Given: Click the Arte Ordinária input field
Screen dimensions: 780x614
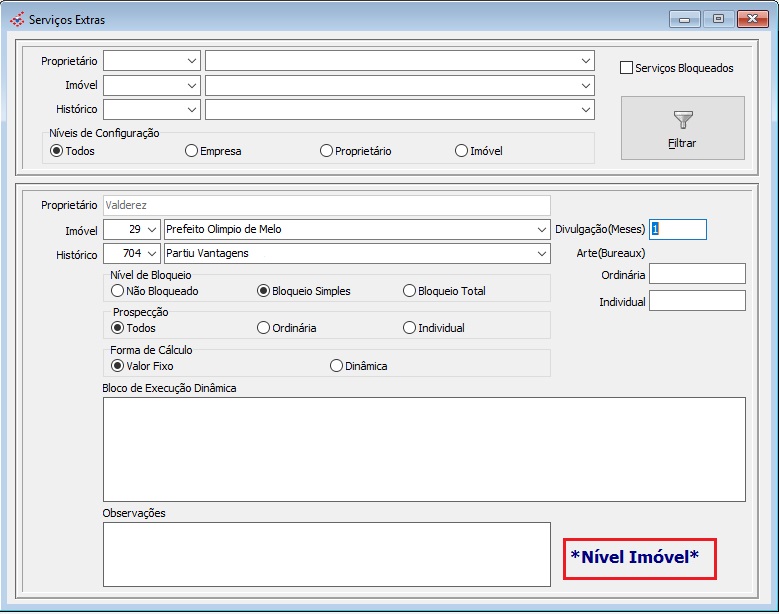Looking at the screenshot, I should click(697, 274).
